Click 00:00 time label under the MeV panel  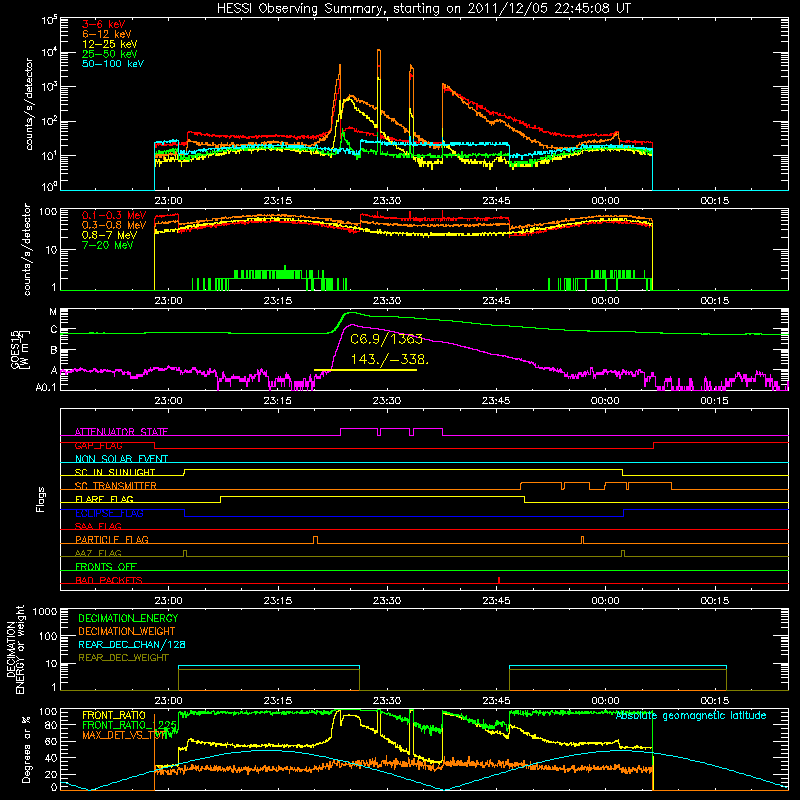(605, 301)
